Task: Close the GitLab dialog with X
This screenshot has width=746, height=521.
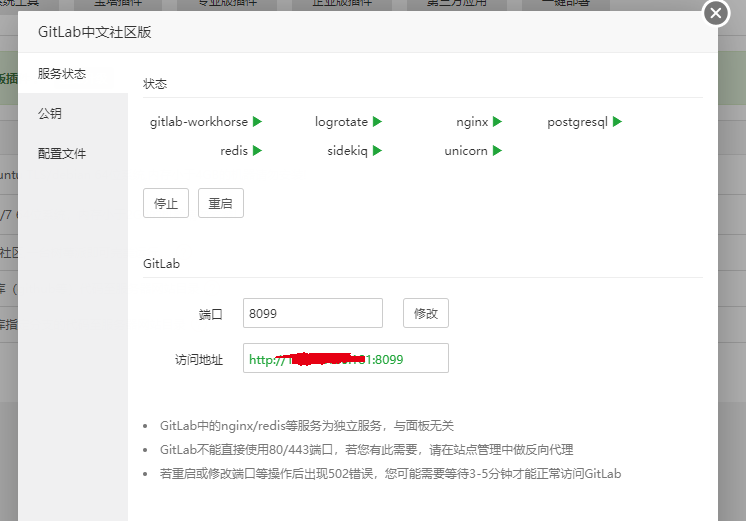Action: (716, 13)
